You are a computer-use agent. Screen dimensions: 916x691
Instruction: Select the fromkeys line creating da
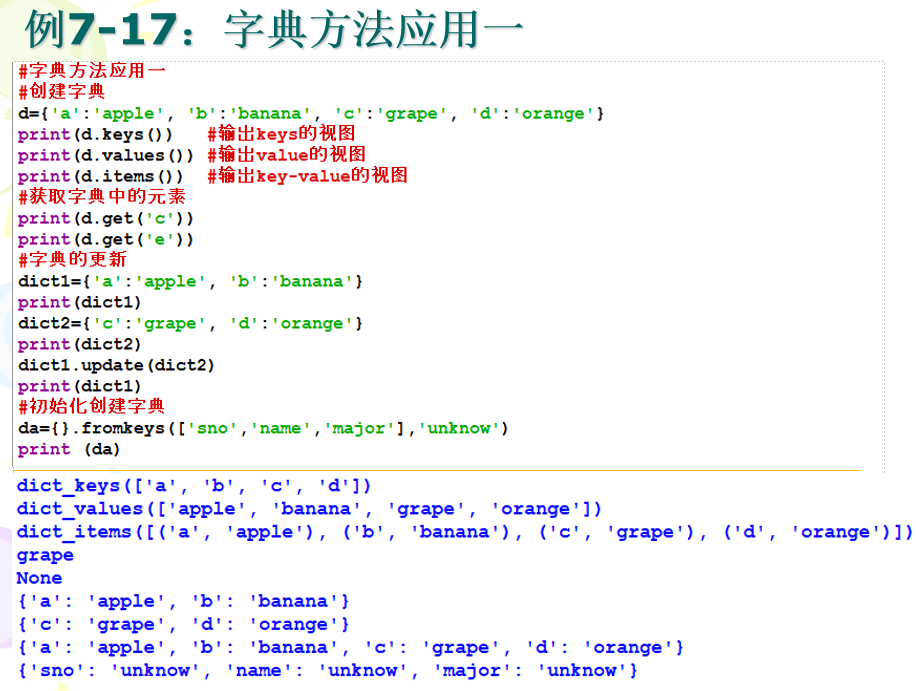230,428
